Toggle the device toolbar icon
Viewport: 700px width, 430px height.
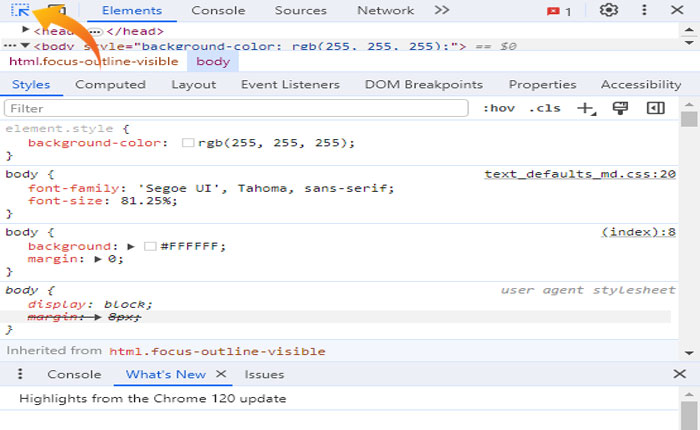57,11
